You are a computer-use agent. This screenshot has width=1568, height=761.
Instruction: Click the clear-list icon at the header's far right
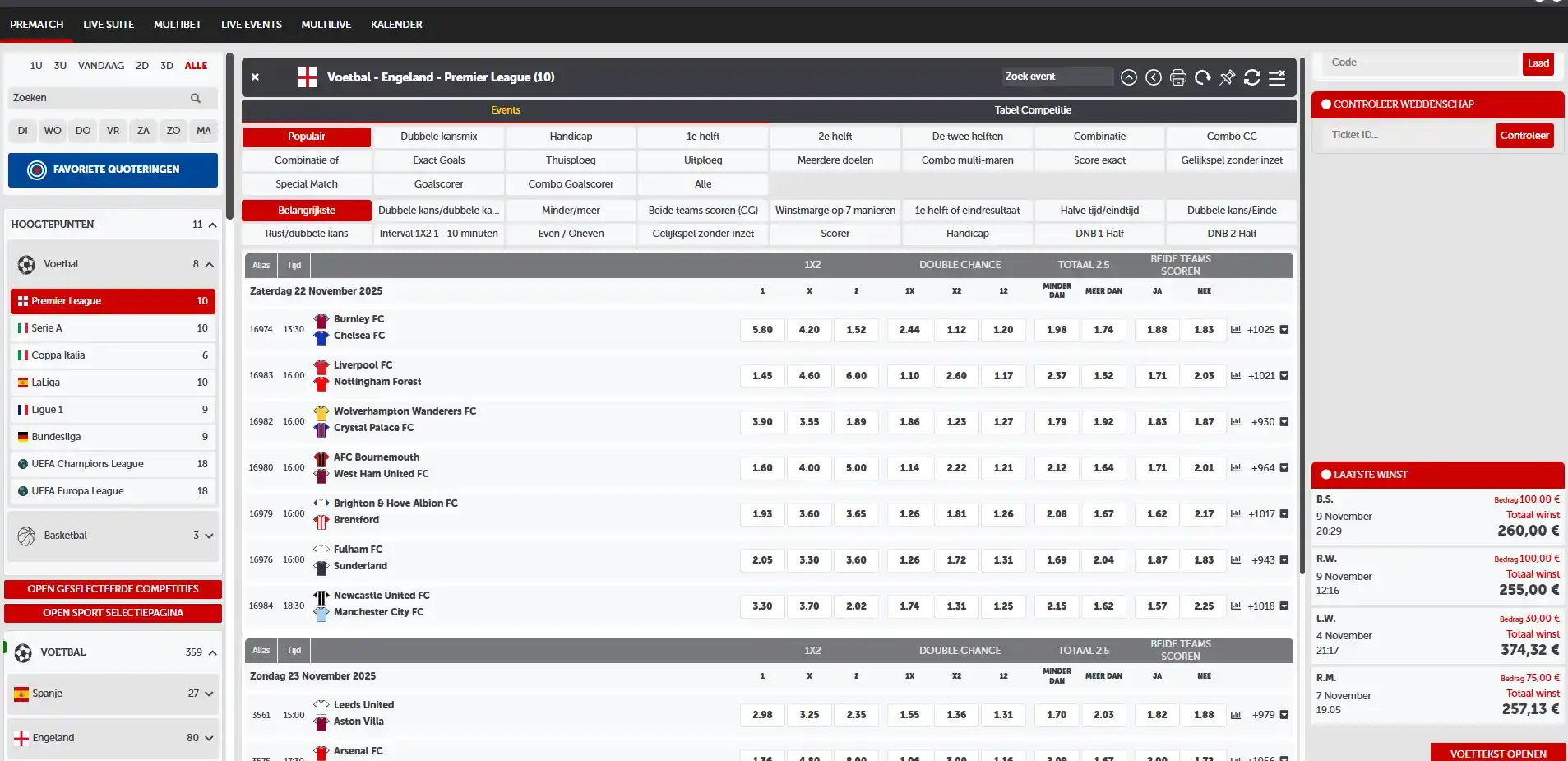point(1278,77)
